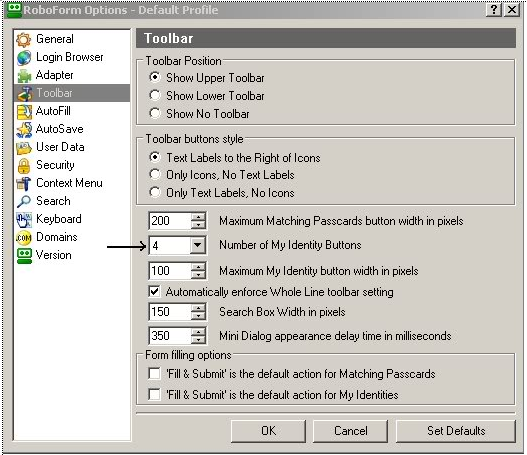Screen dimensions: 527x455
Task: Select the User Data category label
Action: click(60, 147)
